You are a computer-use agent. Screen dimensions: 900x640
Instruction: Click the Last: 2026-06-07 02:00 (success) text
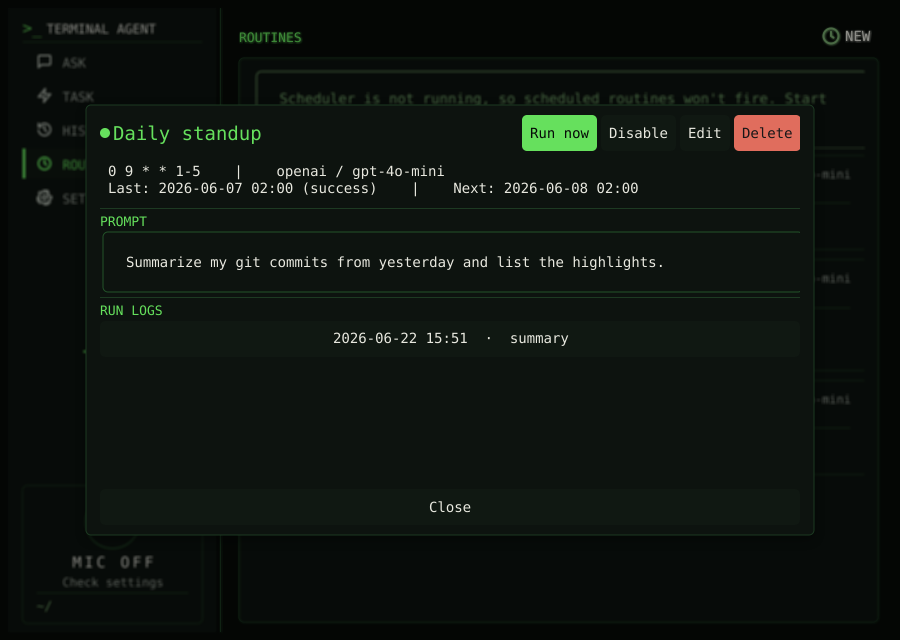242,188
